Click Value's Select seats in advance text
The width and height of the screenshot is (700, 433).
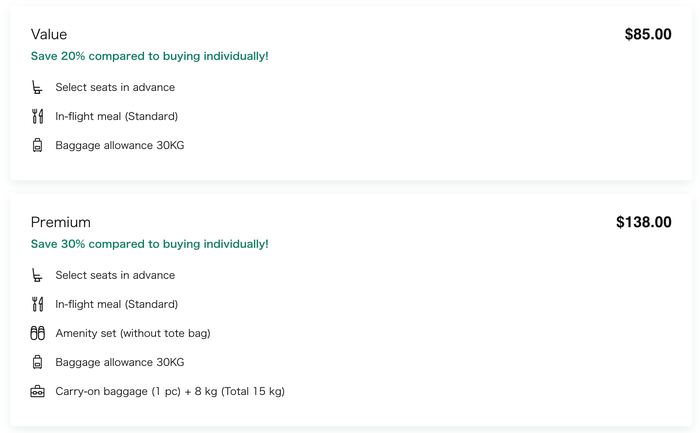click(x=115, y=87)
